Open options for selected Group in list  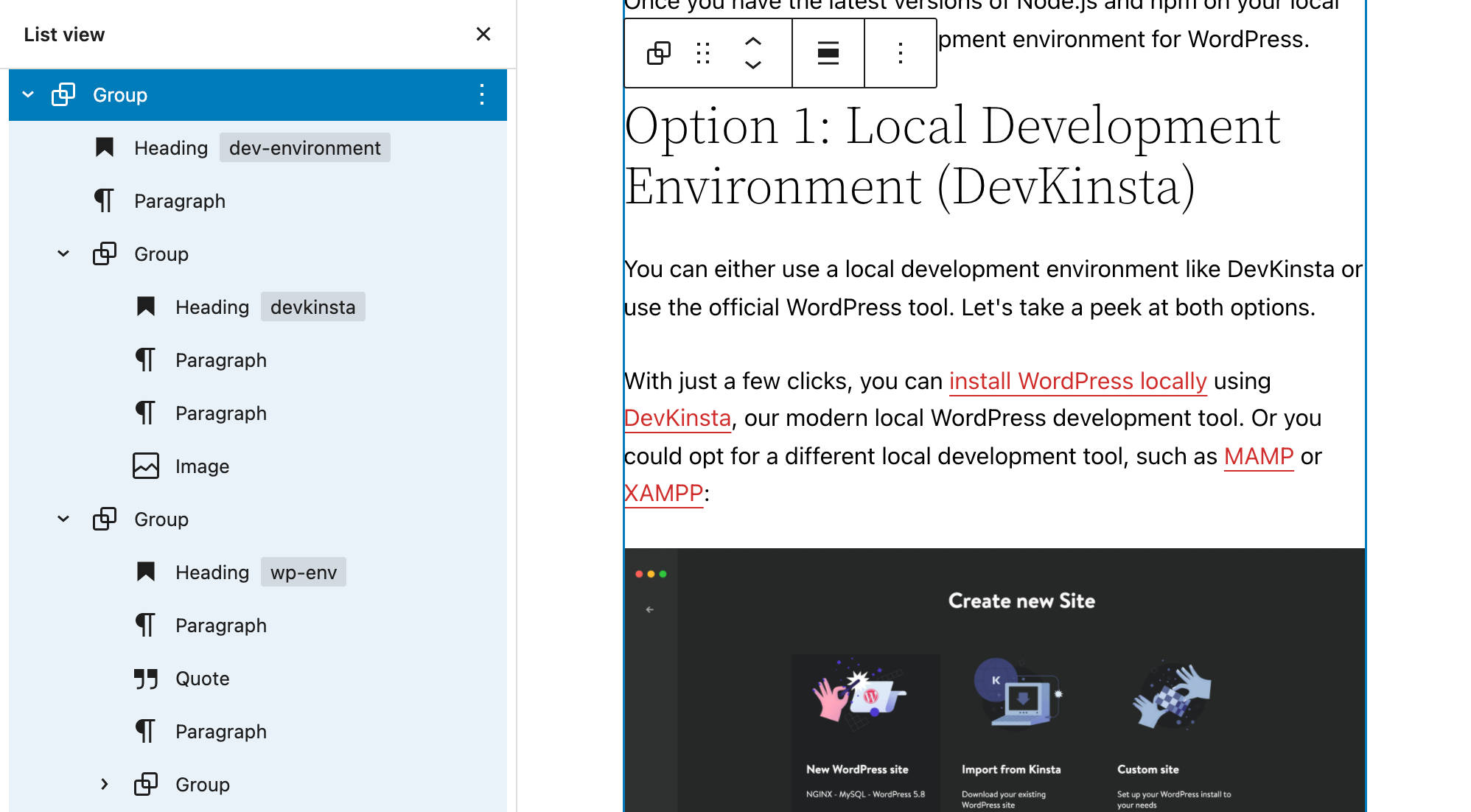click(482, 94)
